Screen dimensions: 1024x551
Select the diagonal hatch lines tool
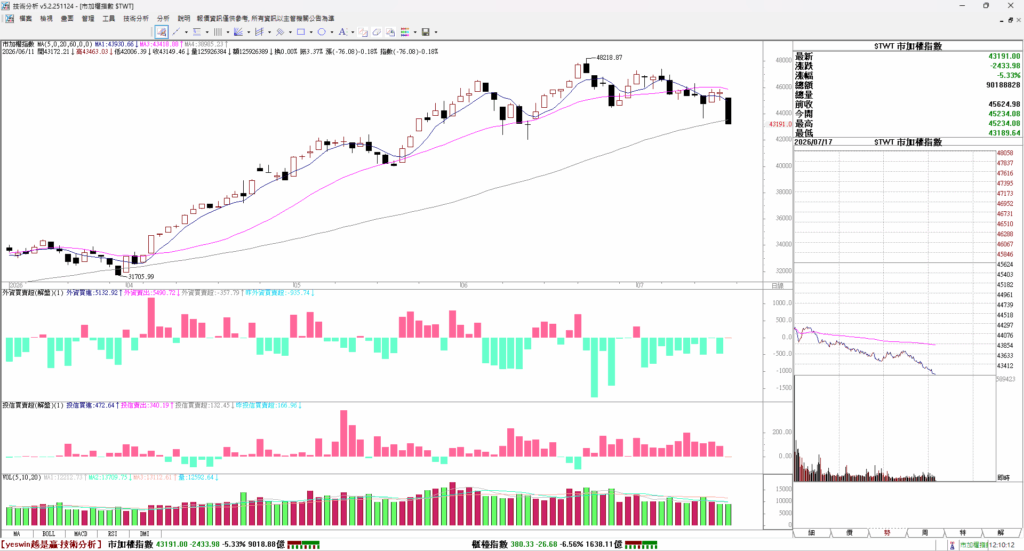(x=280, y=32)
